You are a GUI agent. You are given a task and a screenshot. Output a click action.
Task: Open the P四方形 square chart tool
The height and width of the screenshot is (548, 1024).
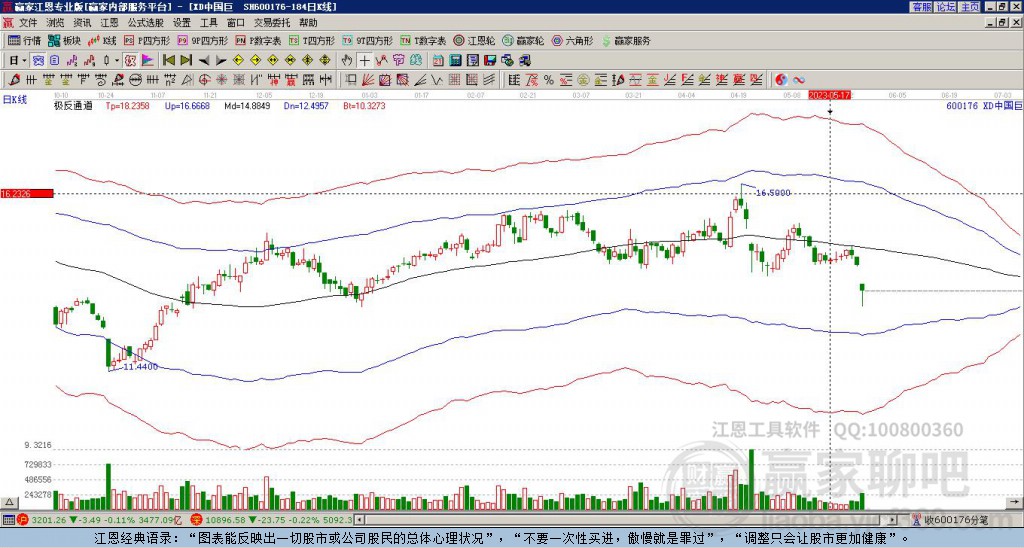tap(147, 40)
